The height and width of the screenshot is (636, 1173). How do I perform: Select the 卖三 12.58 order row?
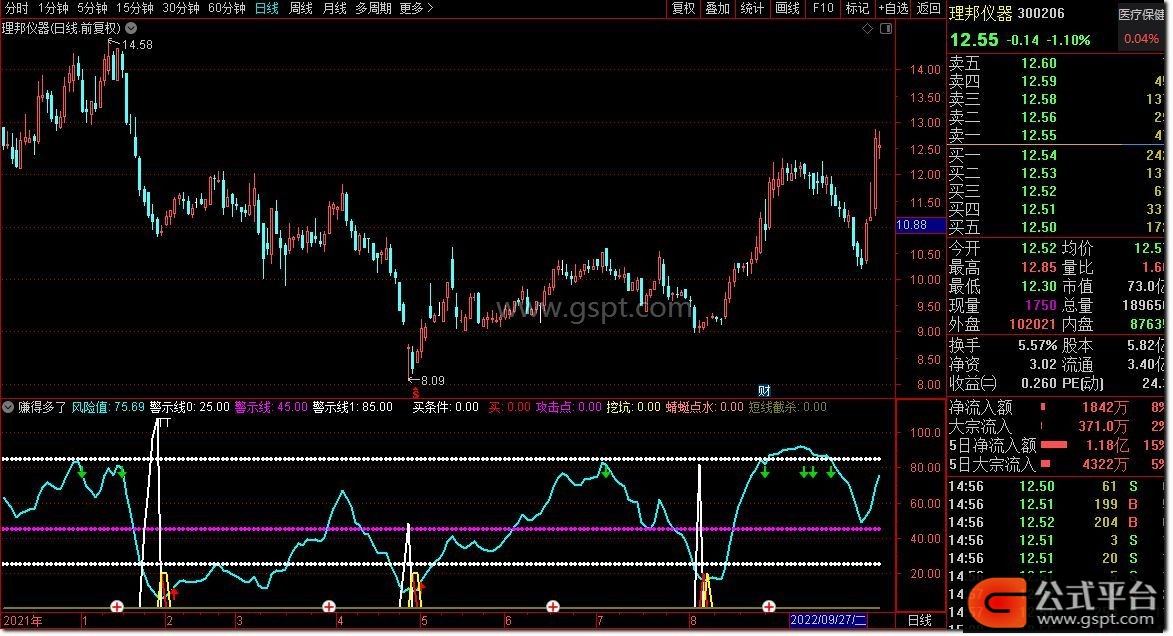[1056, 100]
